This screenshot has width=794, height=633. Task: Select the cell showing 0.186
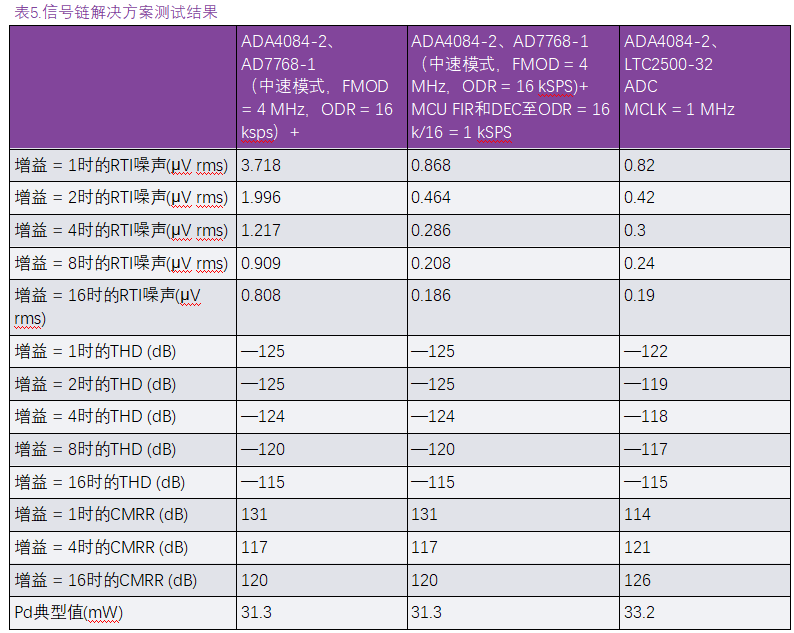[x=431, y=296]
